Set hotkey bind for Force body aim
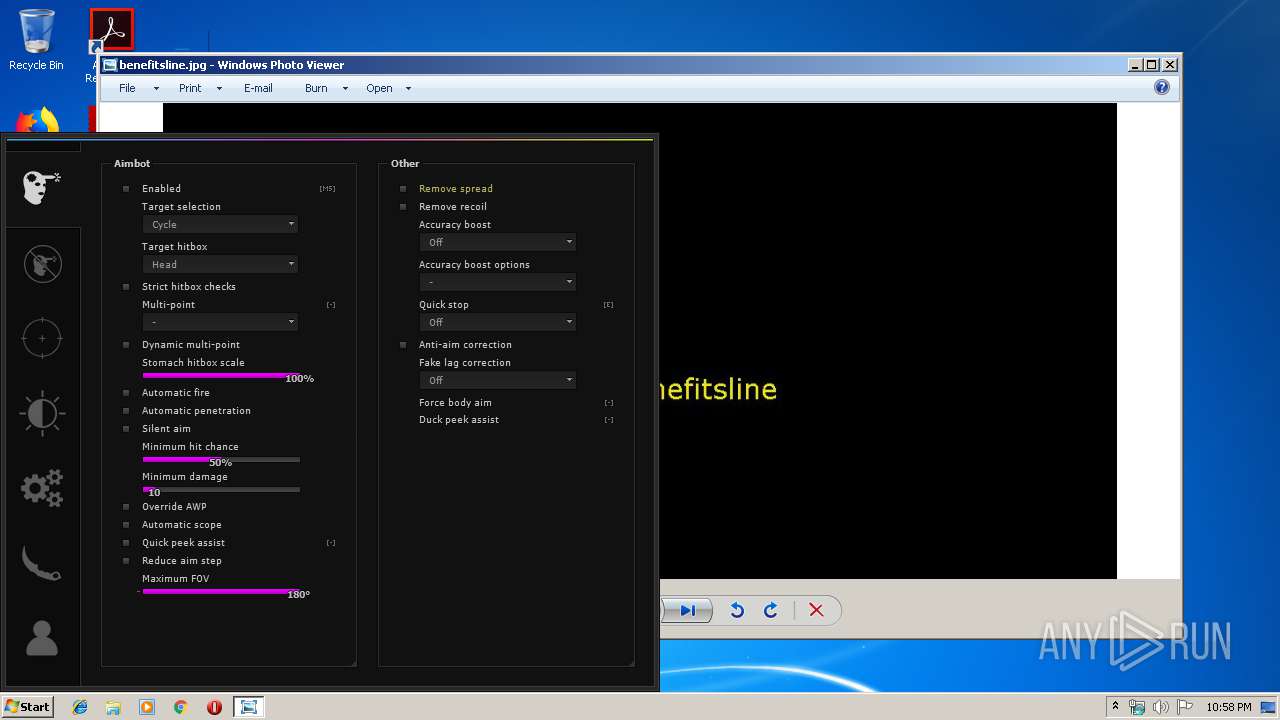The height and width of the screenshot is (720, 1280). (x=609, y=402)
